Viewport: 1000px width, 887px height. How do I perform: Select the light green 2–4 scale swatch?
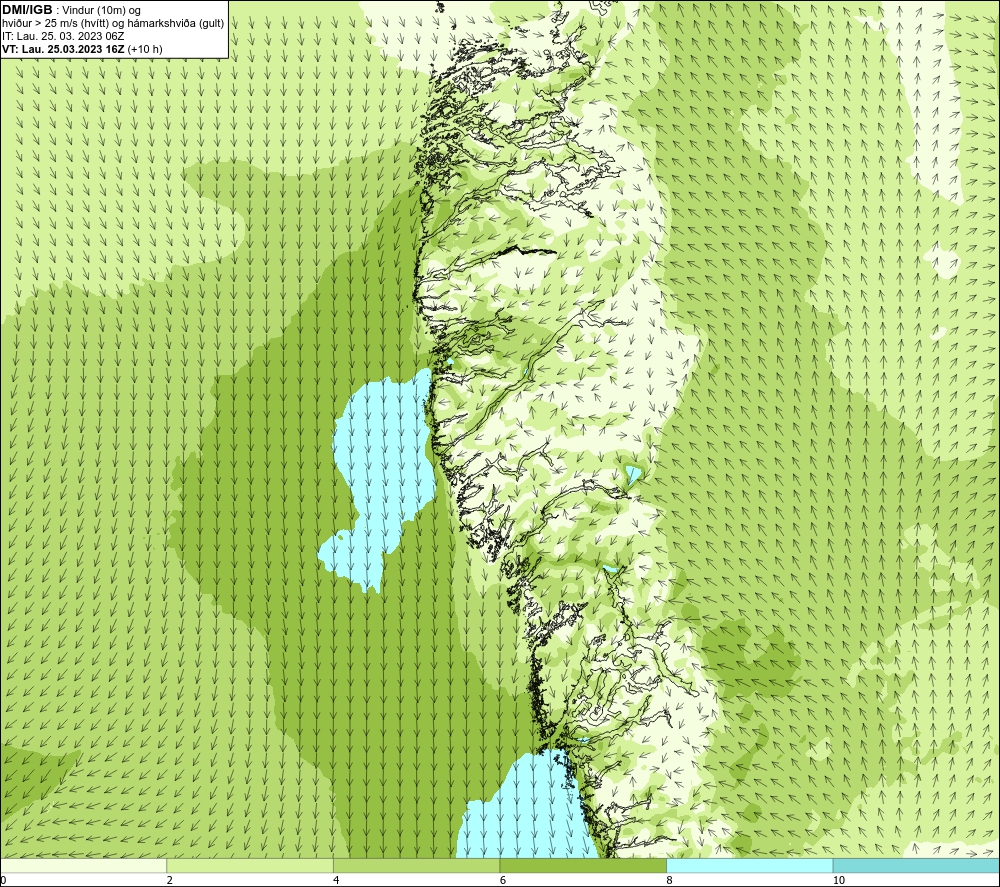click(250, 865)
